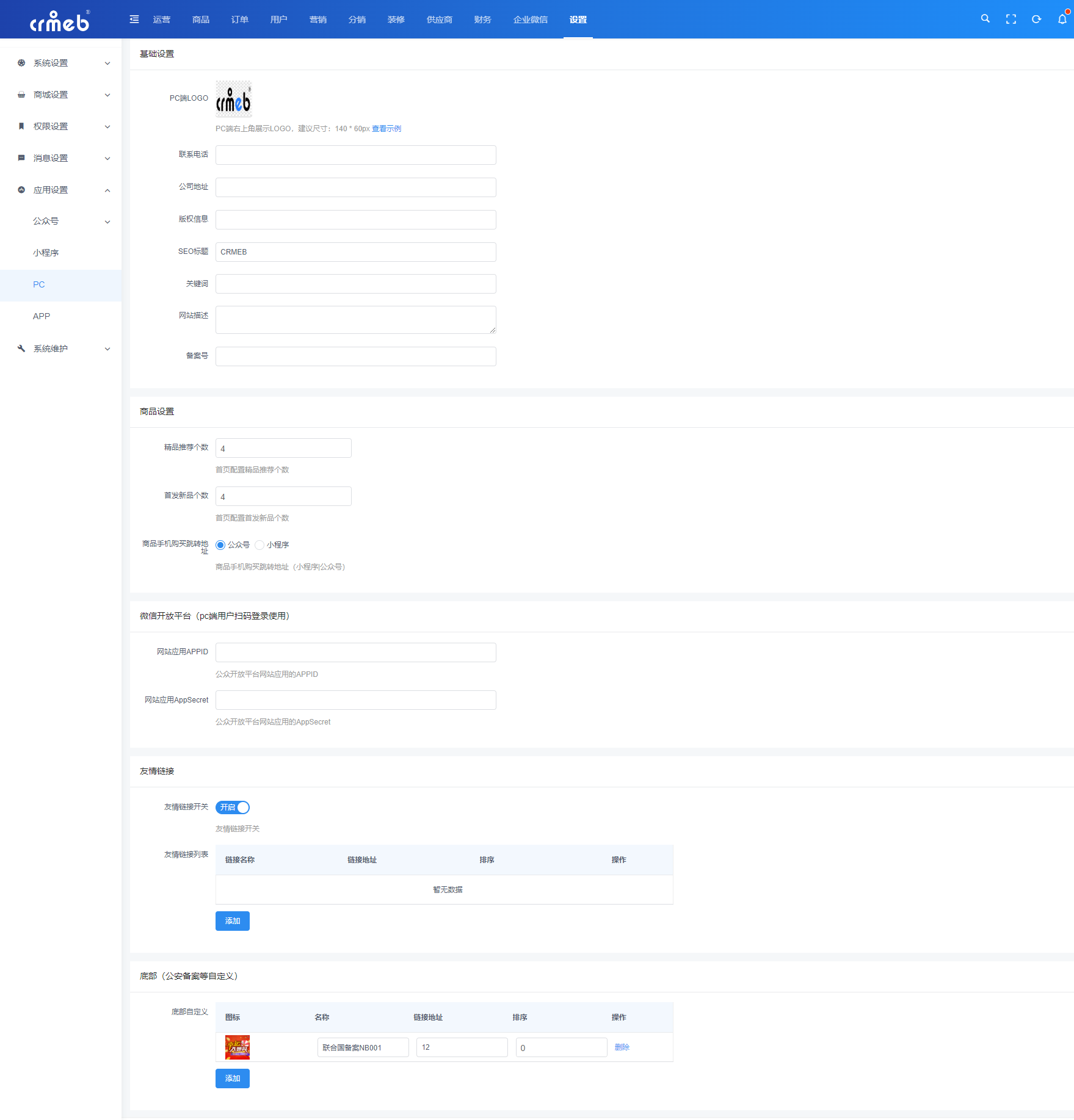Click the refresh icon in top bar
The height and width of the screenshot is (1120, 1074).
[1036, 19]
